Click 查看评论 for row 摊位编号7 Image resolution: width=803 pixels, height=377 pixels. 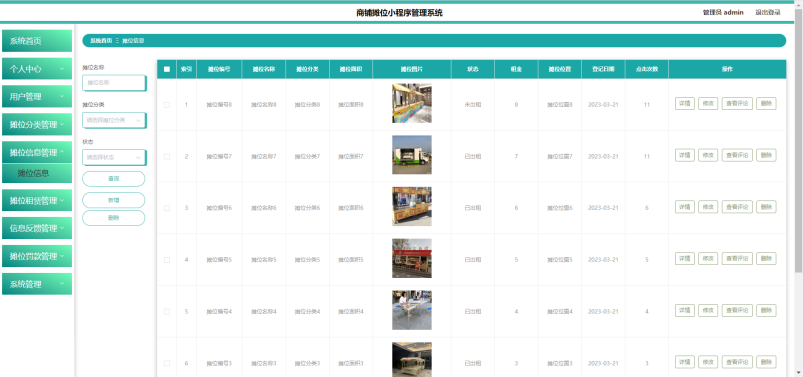coord(737,155)
